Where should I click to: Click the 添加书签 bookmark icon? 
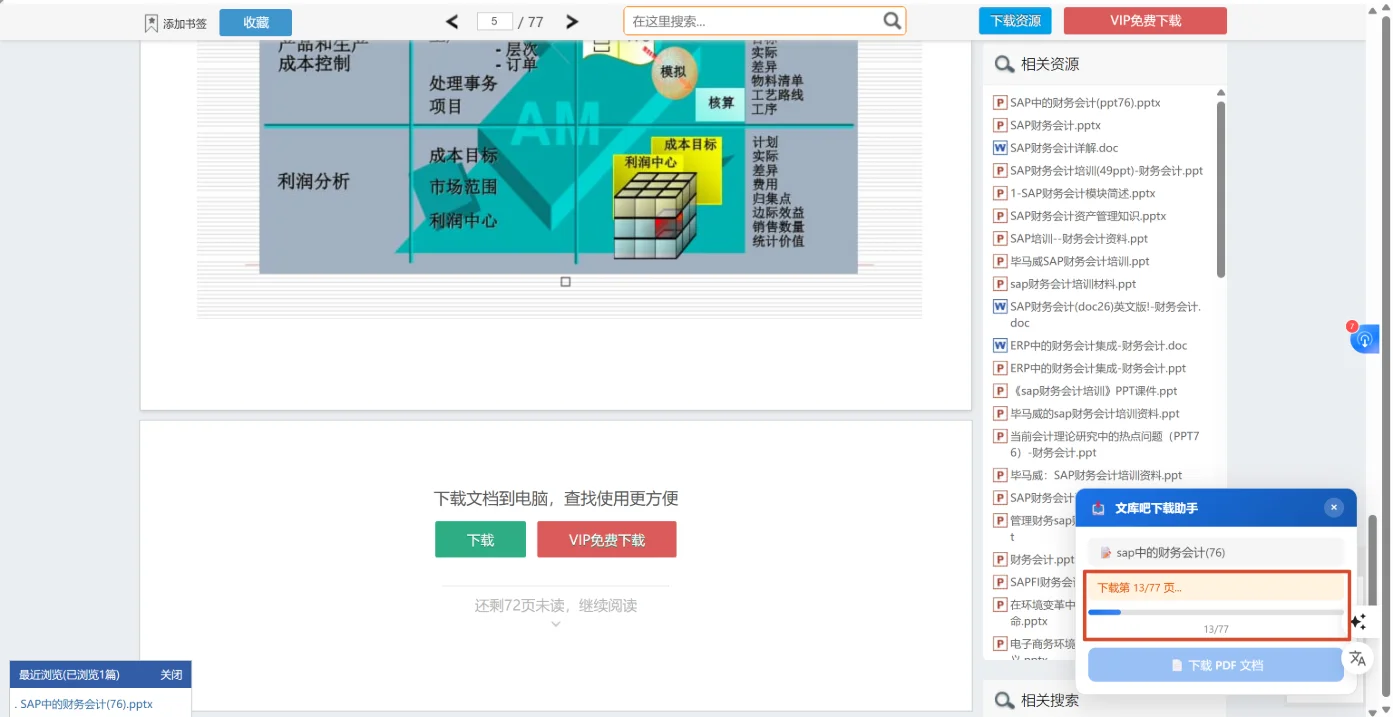tap(151, 23)
